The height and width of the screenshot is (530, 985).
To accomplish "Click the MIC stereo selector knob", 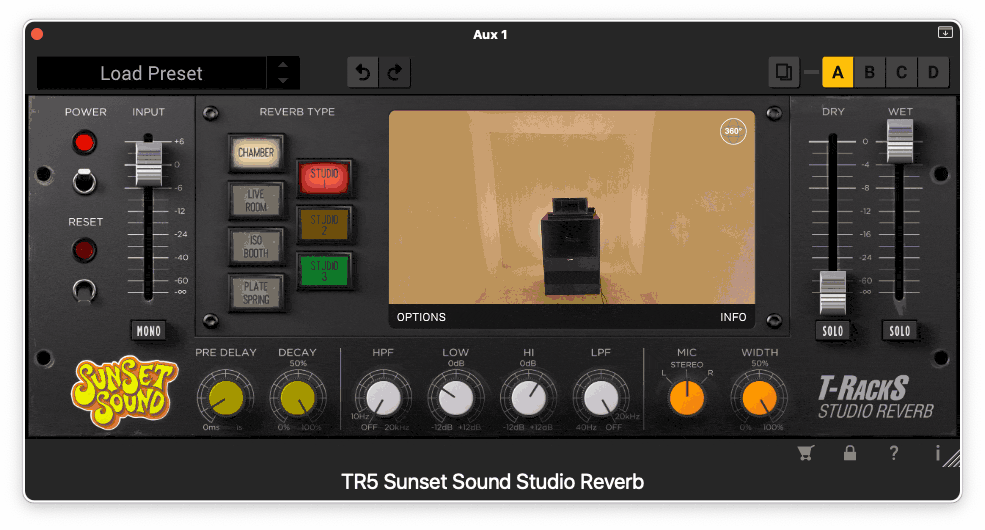I will point(687,398).
